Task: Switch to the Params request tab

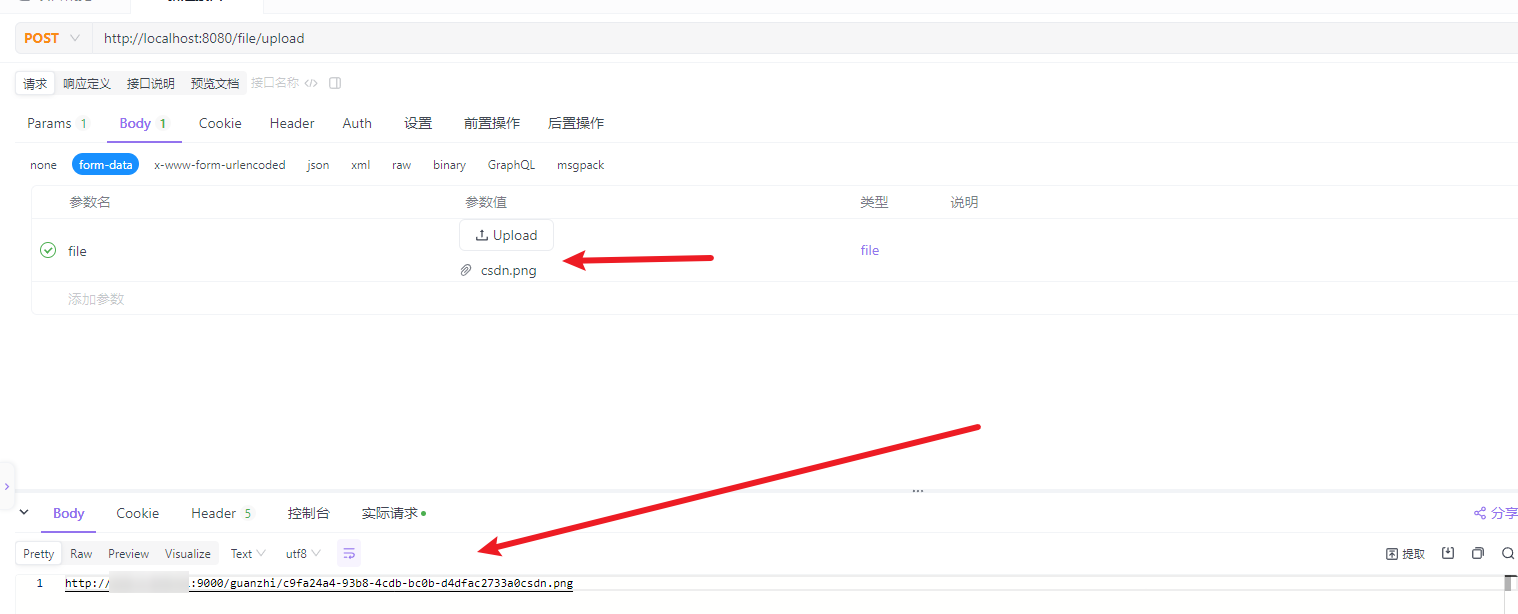Action: click(57, 123)
